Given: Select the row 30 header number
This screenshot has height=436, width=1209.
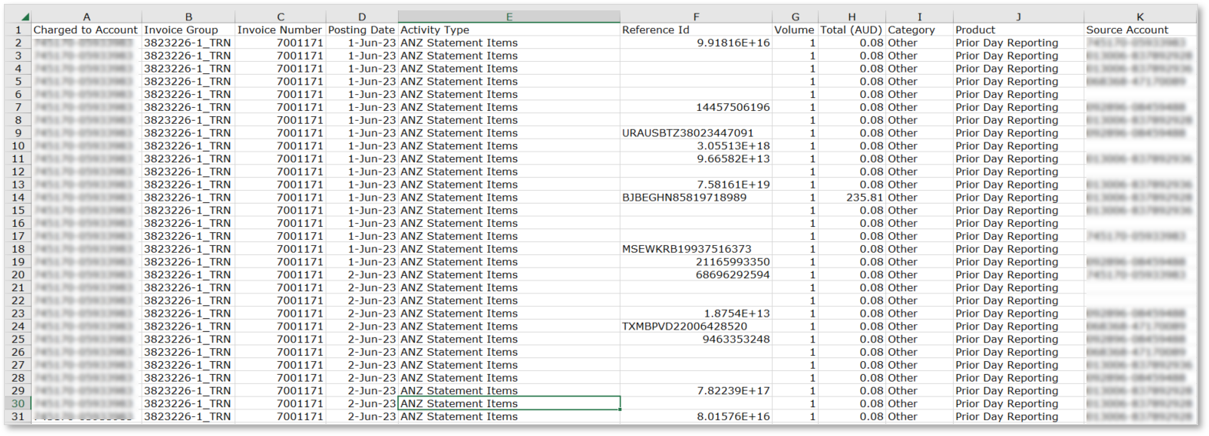Looking at the screenshot, I should point(20,404).
